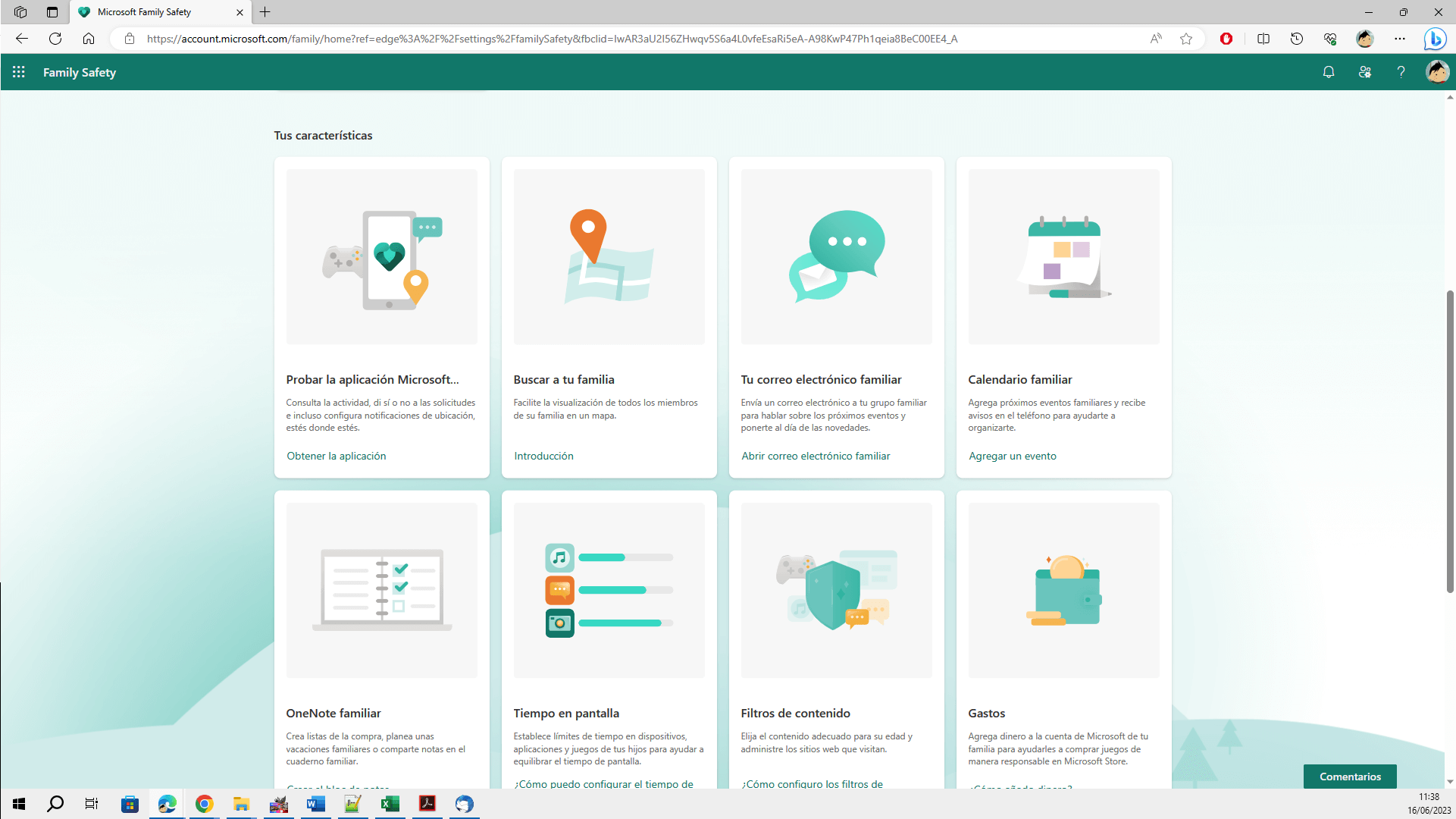The height and width of the screenshot is (819, 1456).
Task: Close the Microsoft Family Safety tab
Action: click(240, 12)
